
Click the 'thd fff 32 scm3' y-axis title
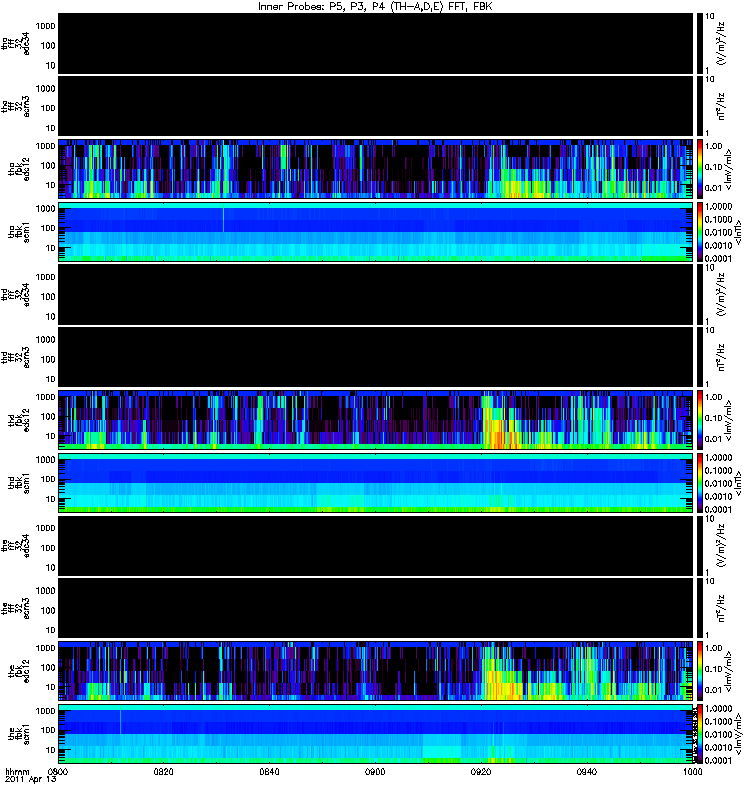pyautogui.click(x=15, y=357)
